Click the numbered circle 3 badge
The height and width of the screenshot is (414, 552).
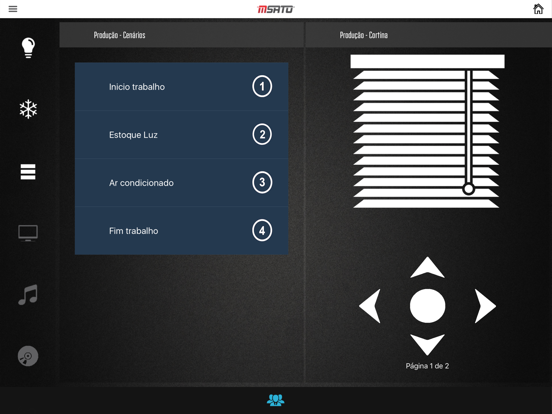(262, 182)
